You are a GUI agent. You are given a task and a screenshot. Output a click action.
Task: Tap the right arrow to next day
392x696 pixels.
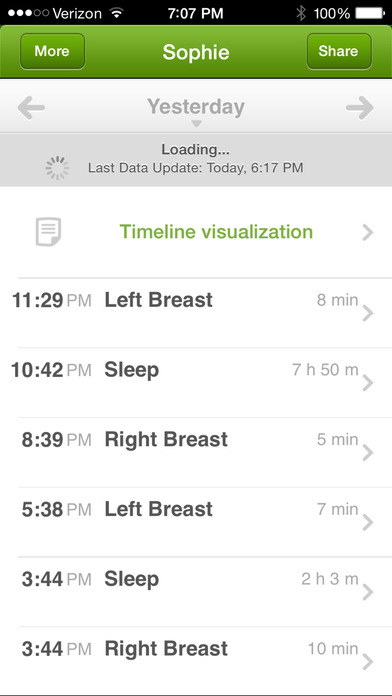click(360, 108)
